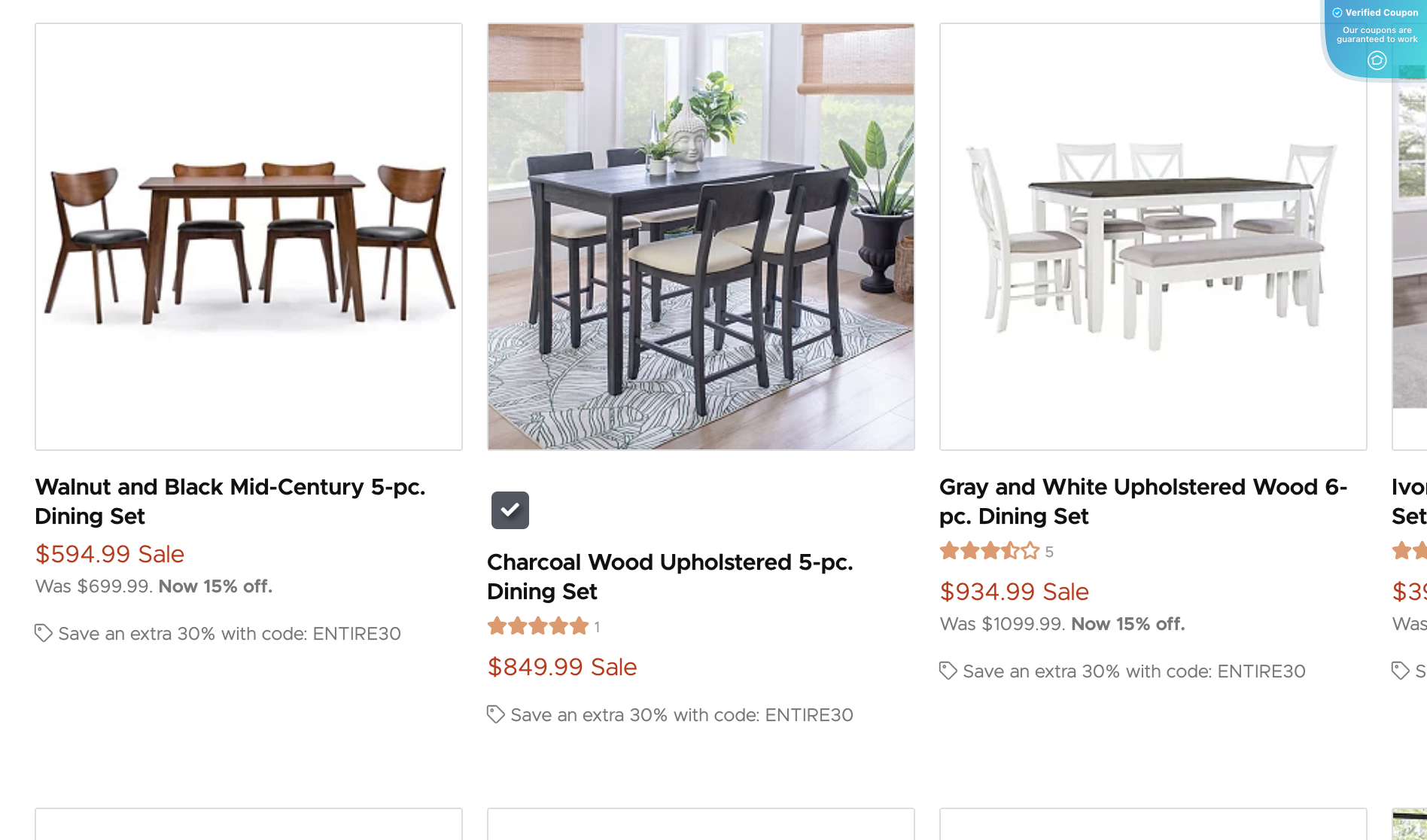Click the $849.99 Sale price
The height and width of the screenshot is (840, 1427).
562,667
